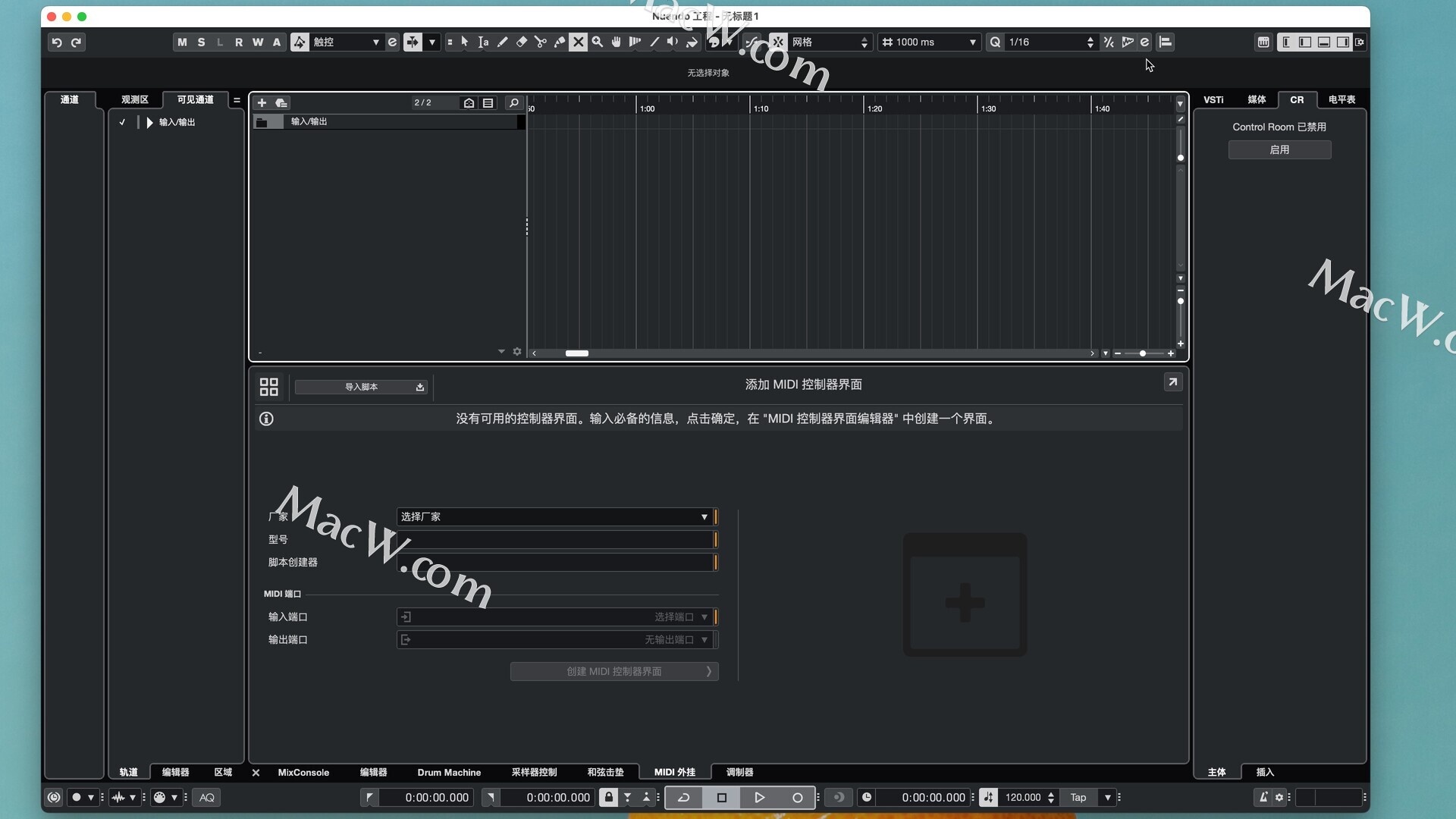Image resolution: width=1456 pixels, height=819 pixels.
Task: Select the Glue tool
Action: [x=560, y=42]
